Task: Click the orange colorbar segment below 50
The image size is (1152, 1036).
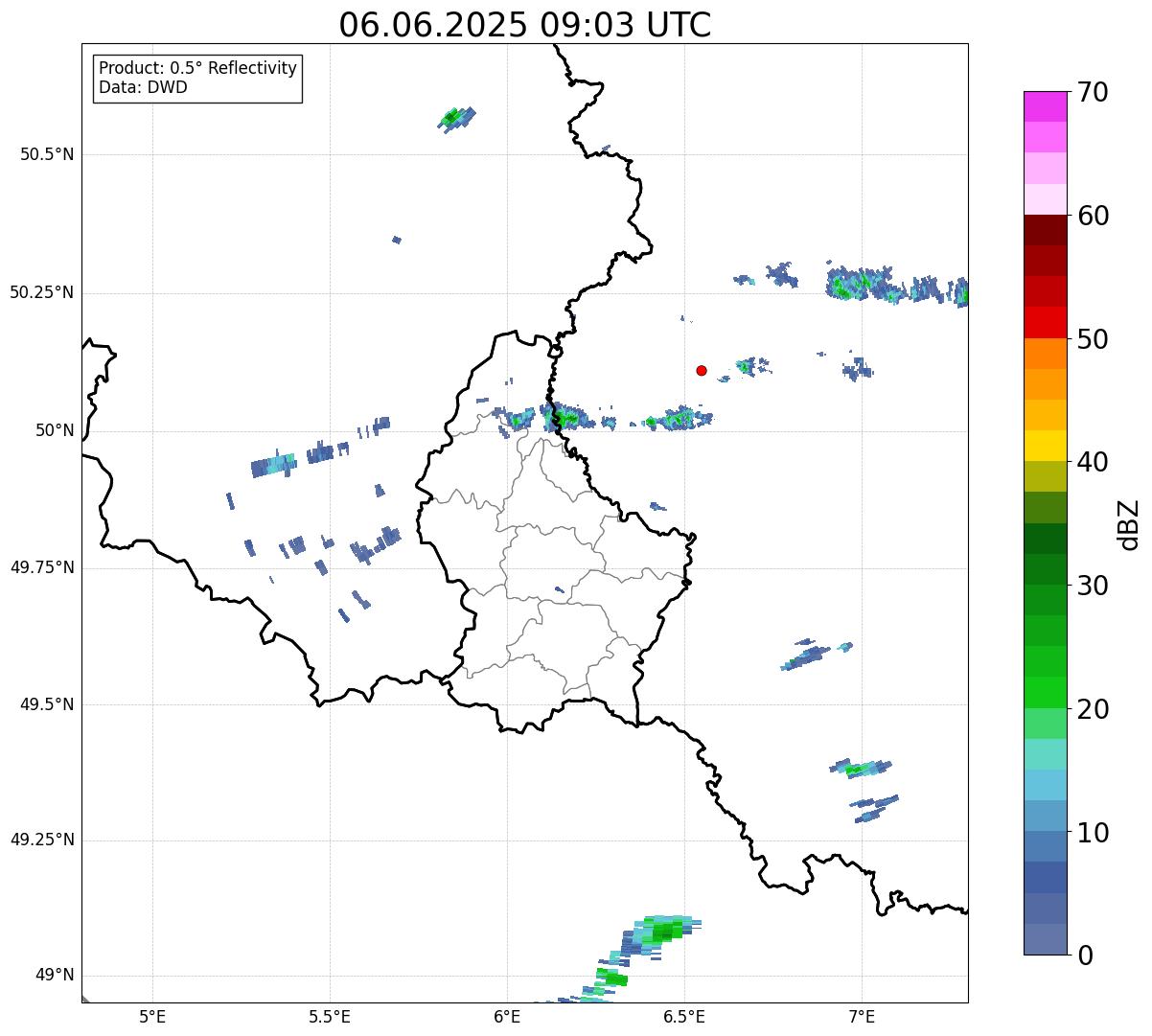Action: (x=1046, y=354)
